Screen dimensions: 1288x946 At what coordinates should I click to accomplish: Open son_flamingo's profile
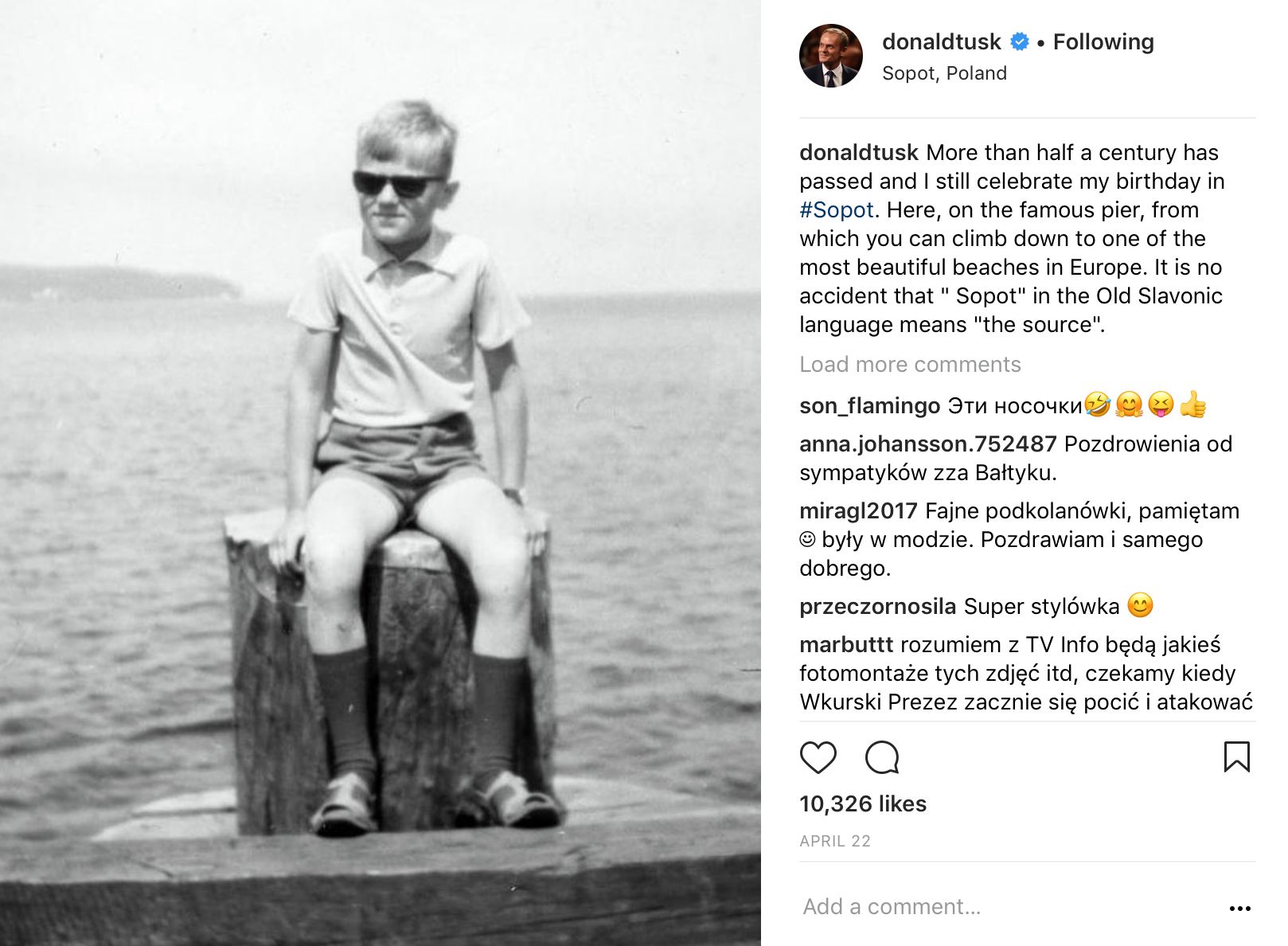pyautogui.click(x=869, y=406)
